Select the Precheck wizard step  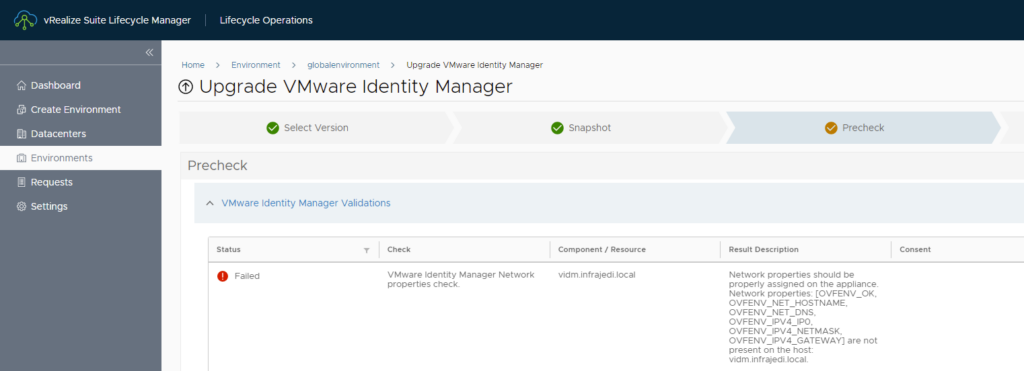[855, 128]
